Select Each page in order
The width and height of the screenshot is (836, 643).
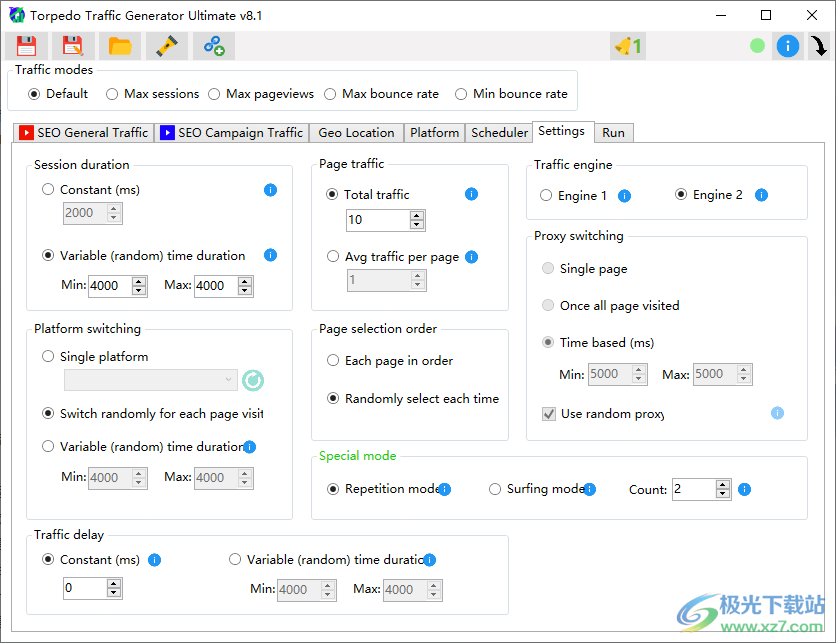click(390, 361)
